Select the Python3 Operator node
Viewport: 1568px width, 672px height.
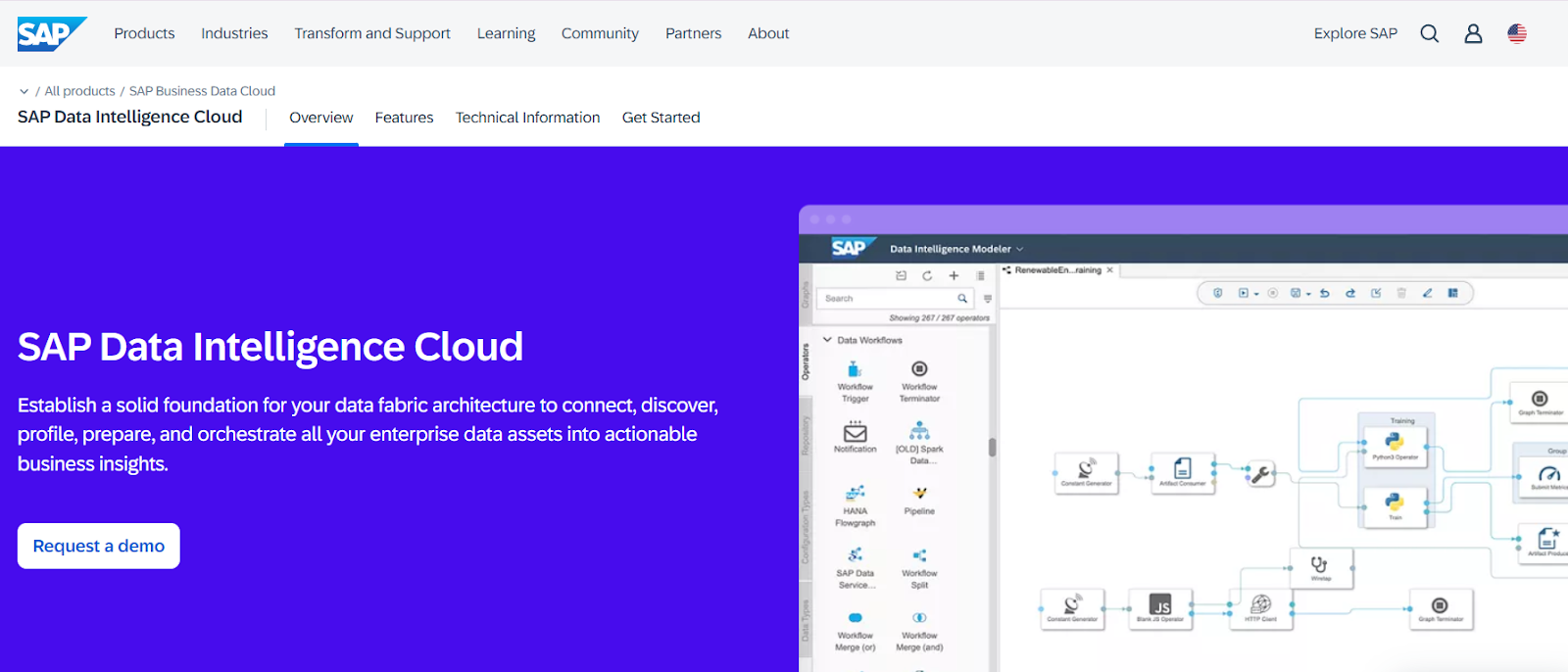point(1395,446)
